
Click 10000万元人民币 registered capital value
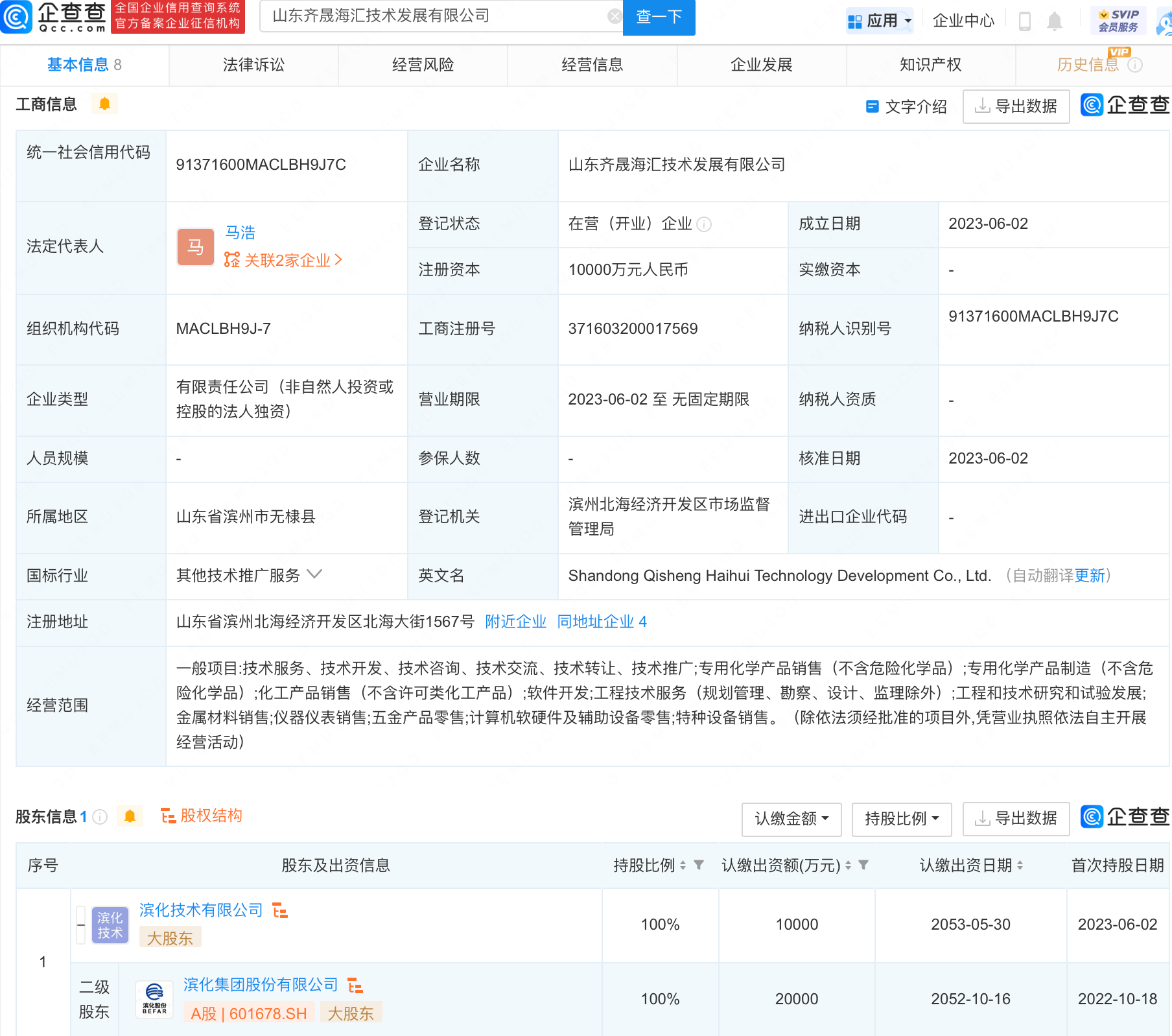tap(628, 270)
